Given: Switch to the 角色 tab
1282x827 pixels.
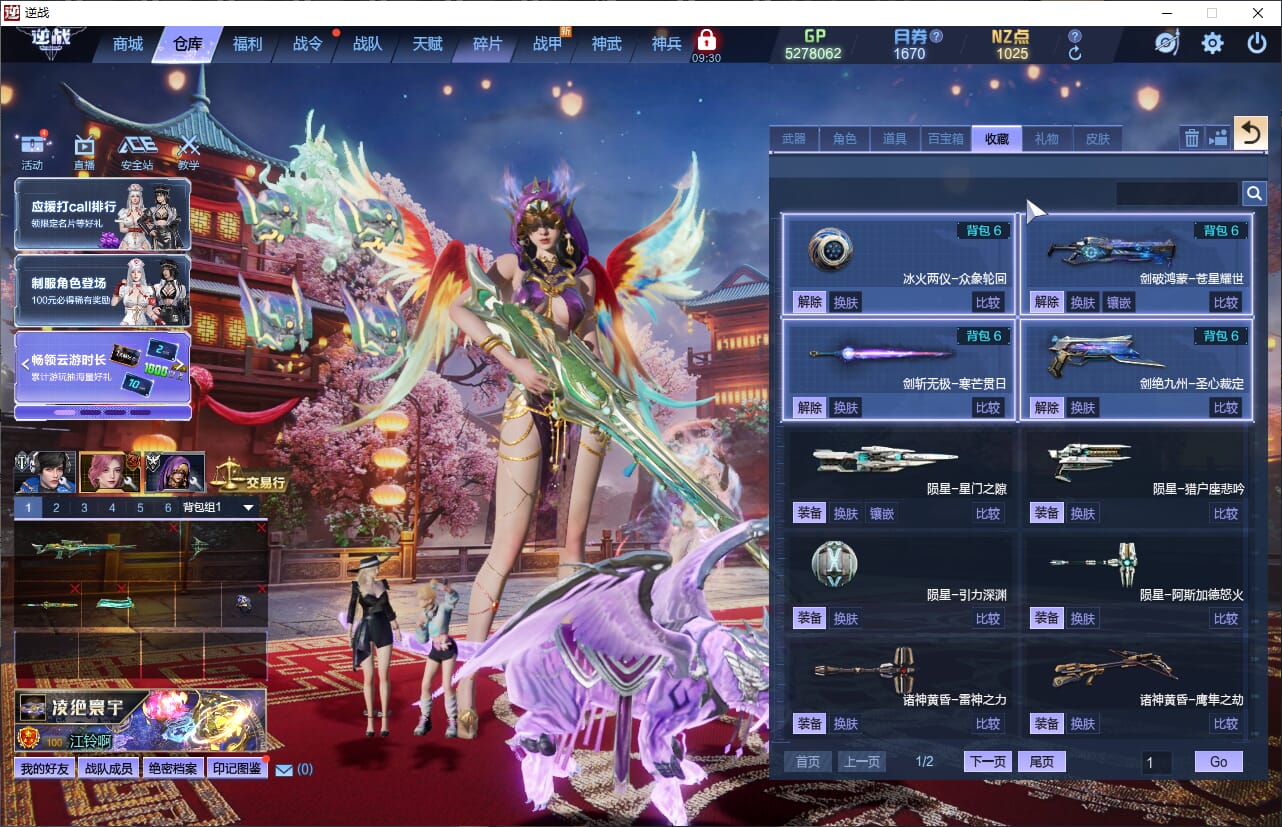Looking at the screenshot, I should click(x=845, y=139).
